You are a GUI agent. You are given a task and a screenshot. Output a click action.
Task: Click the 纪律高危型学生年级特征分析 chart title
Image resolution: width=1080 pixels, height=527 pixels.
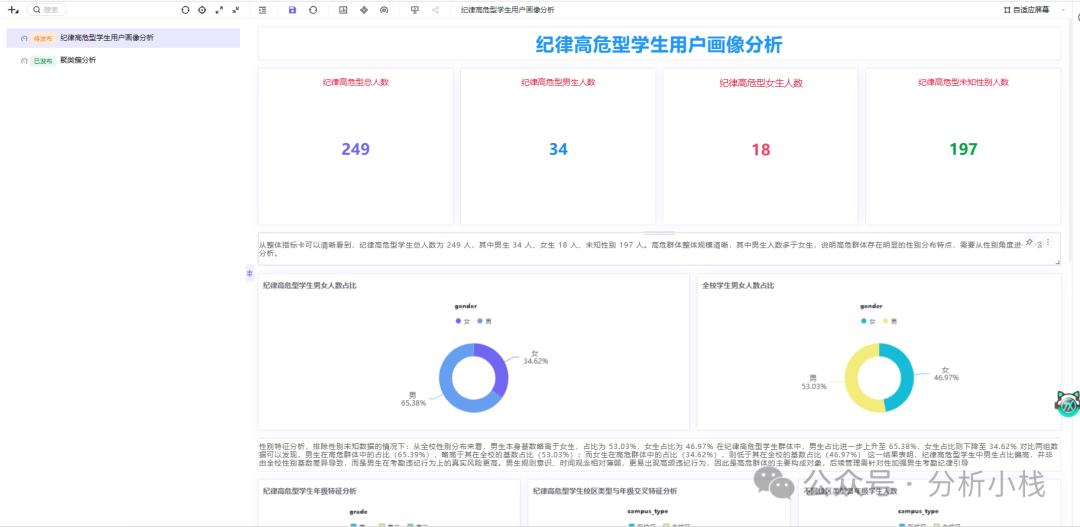(x=309, y=490)
